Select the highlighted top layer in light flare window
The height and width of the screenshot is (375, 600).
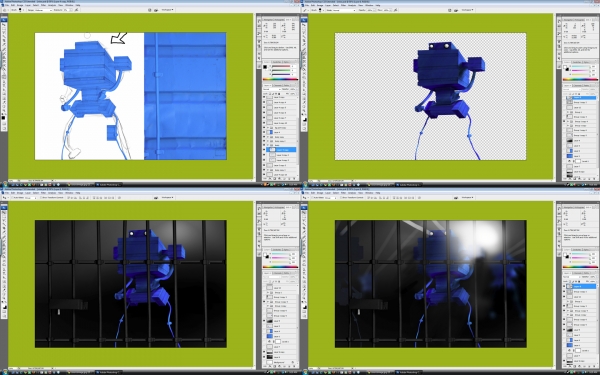581,287
